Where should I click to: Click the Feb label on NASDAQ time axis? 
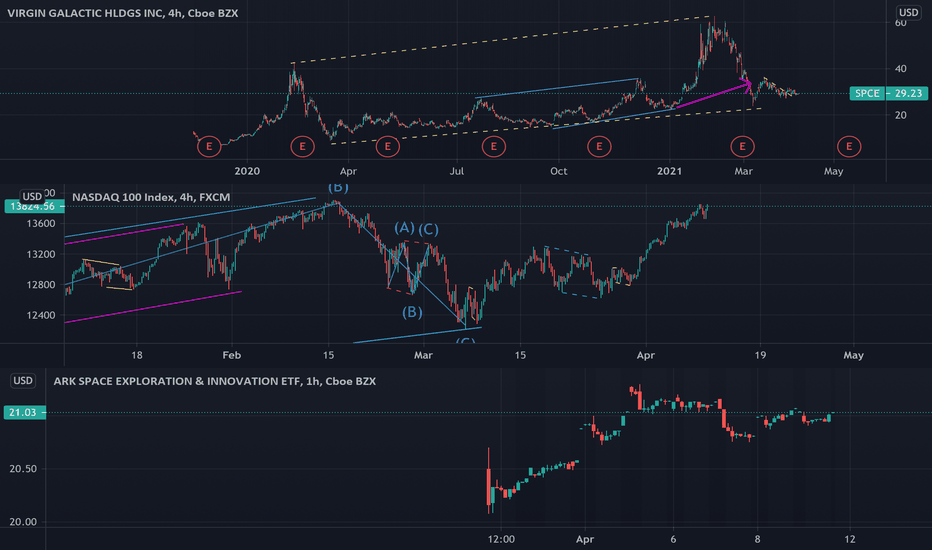[231, 355]
